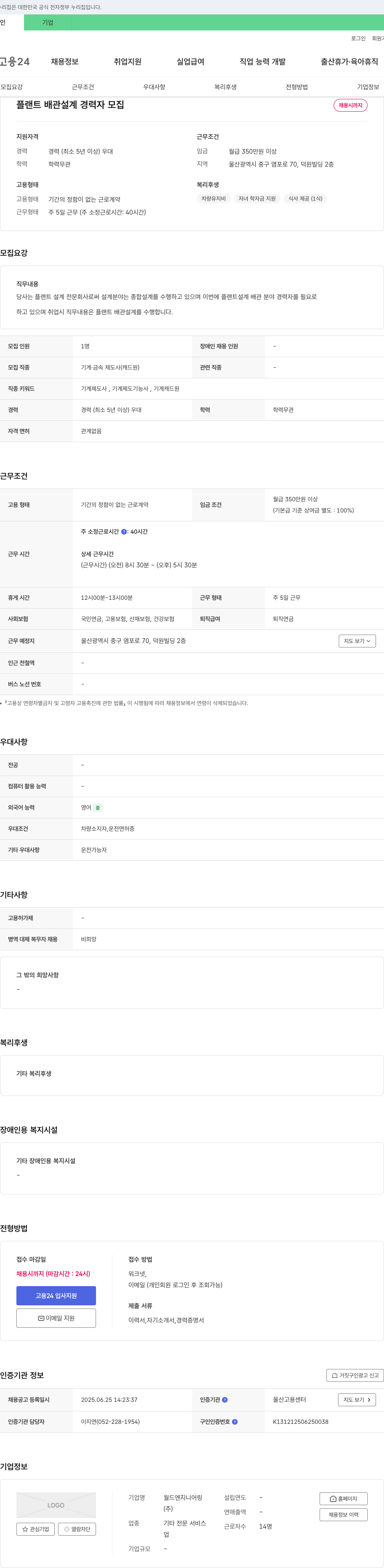Jump to 모집요강 section tab

click(12, 87)
